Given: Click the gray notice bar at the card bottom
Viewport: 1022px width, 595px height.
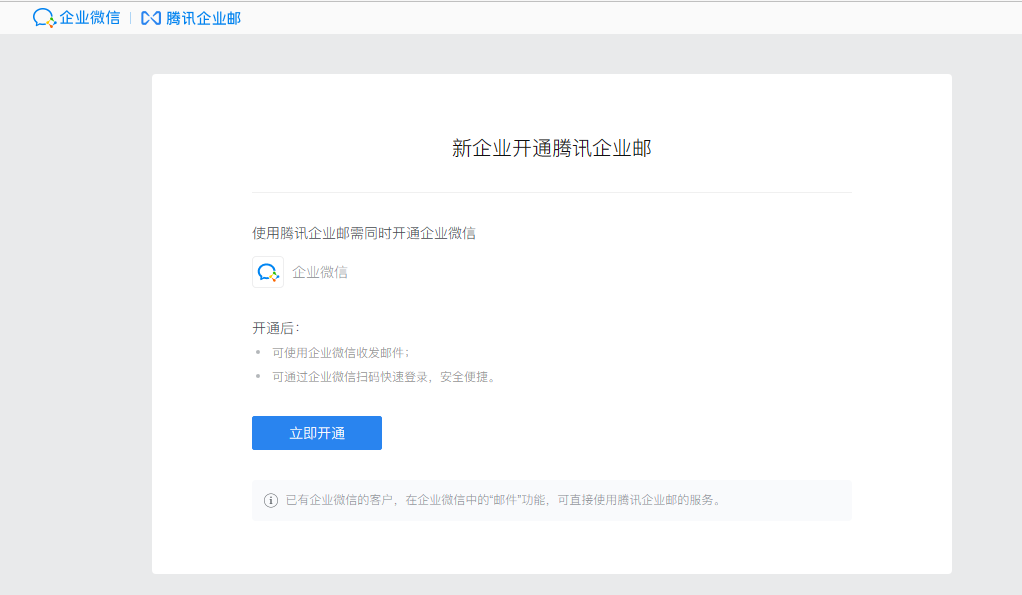Looking at the screenshot, I should point(551,500).
